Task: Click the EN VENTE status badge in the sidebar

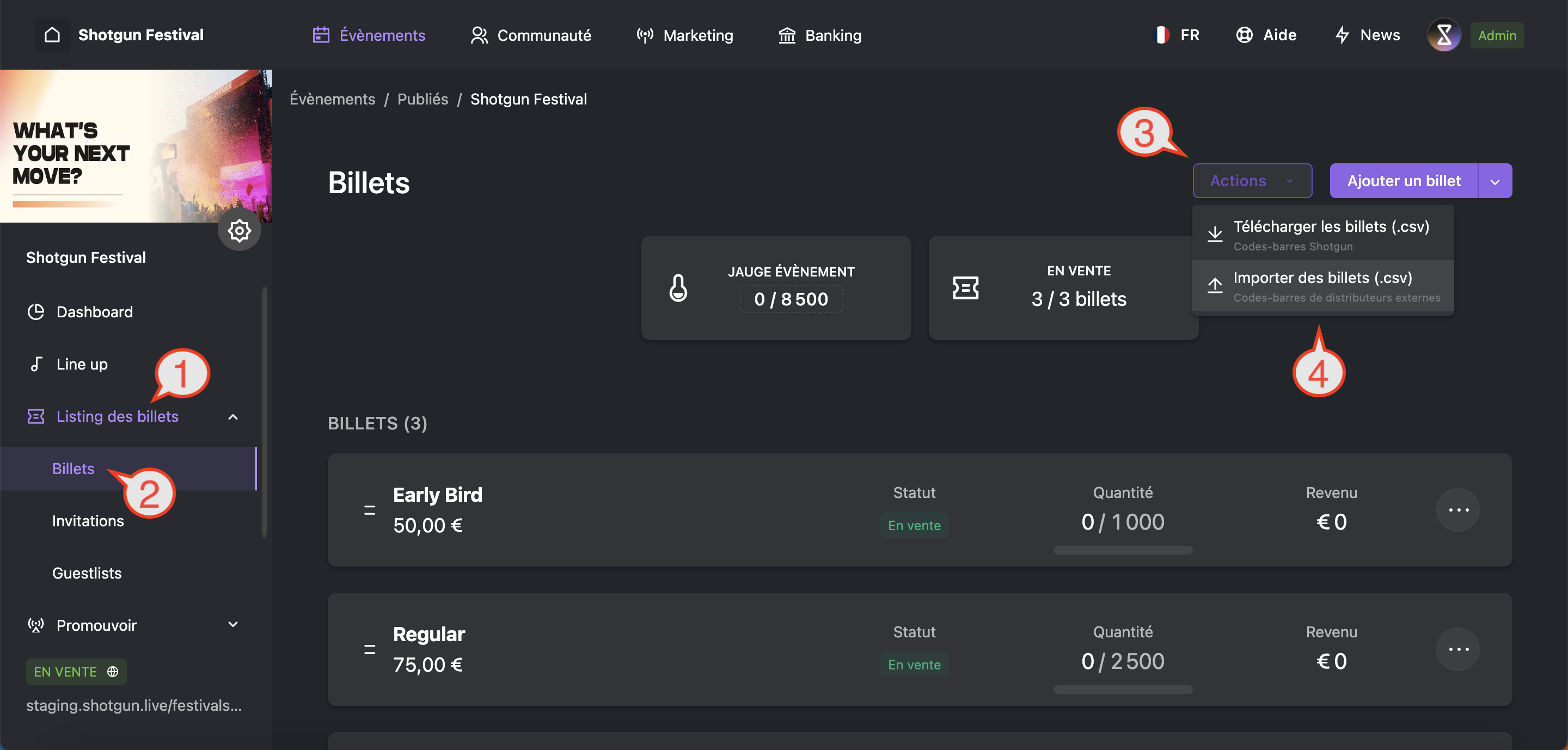Action: [x=76, y=672]
